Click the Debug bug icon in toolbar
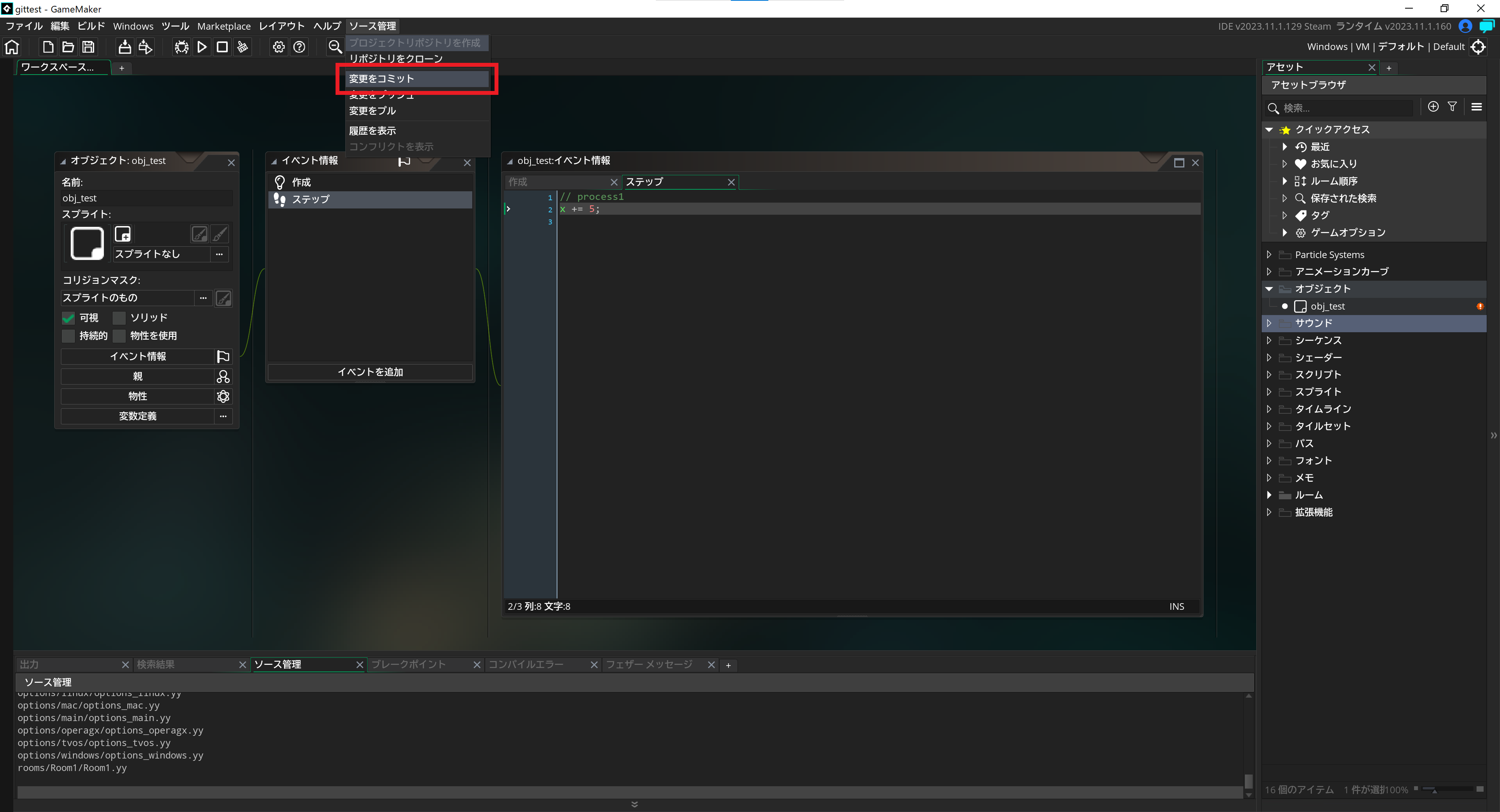 pyautogui.click(x=182, y=47)
